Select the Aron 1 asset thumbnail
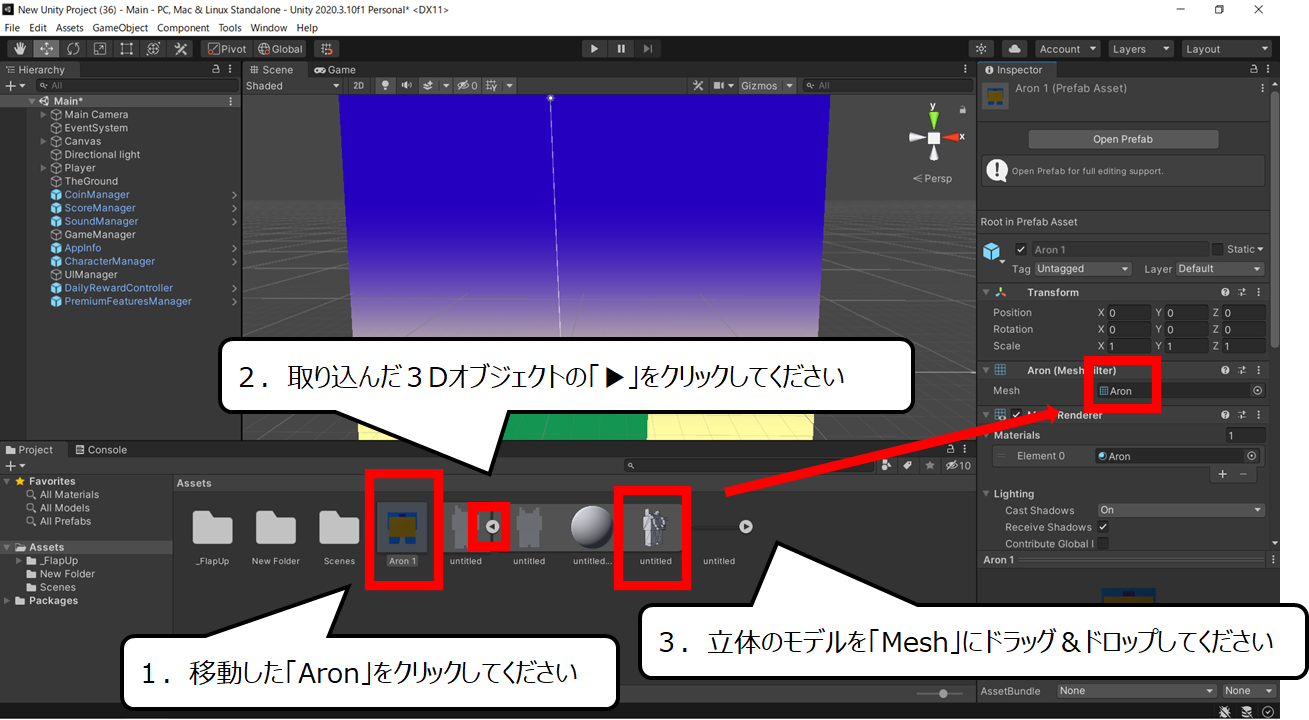 tap(402, 527)
